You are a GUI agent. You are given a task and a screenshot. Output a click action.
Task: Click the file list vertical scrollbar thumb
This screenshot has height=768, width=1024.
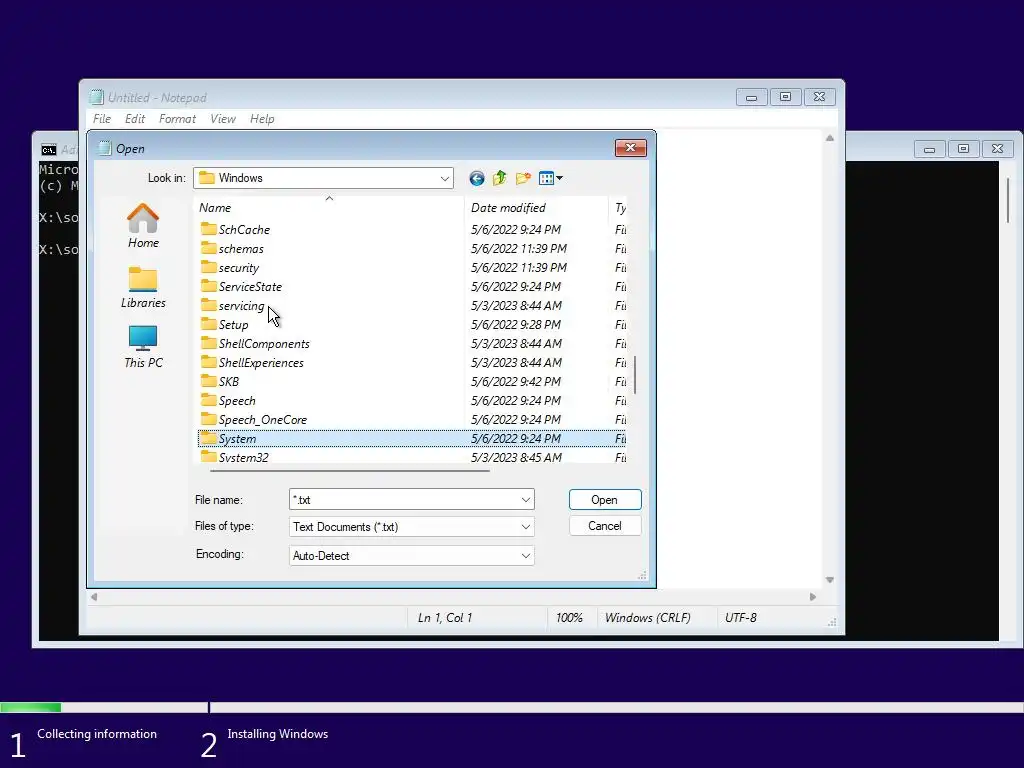[x=635, y=375]
